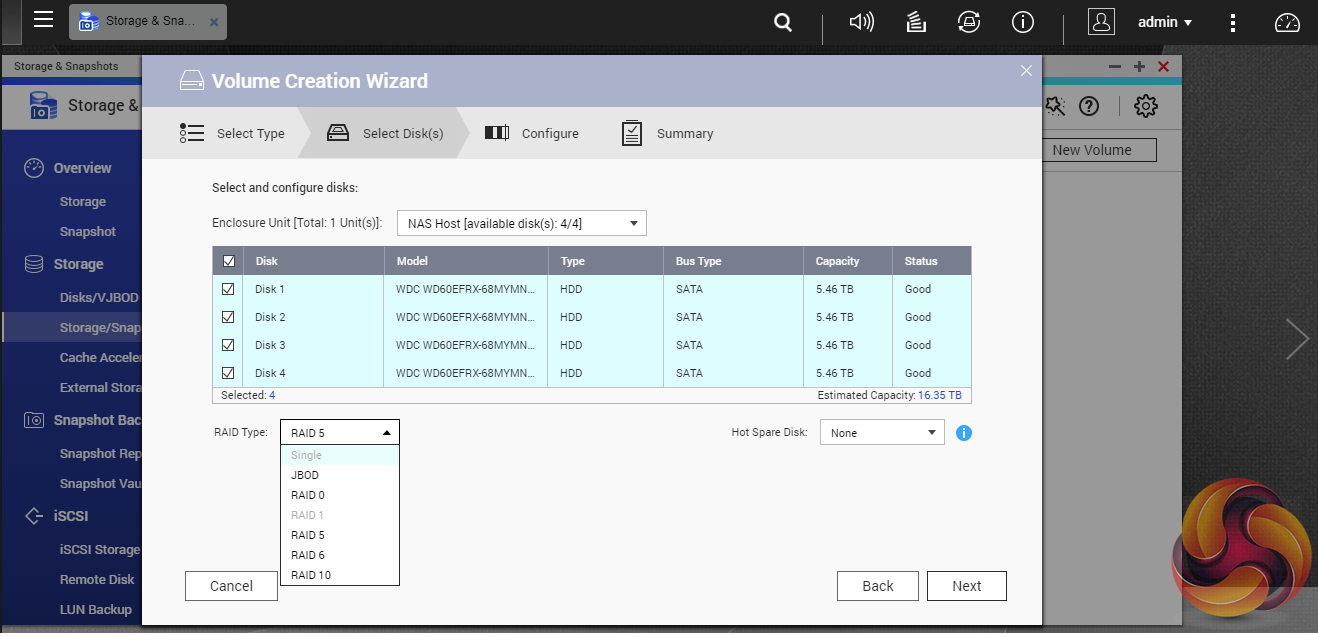Open background tasks stack icon
1318x636 pixels.
tap(915, 22)
